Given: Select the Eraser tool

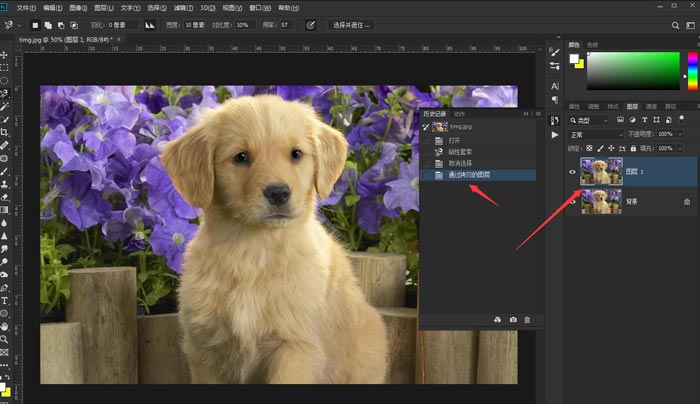Looking at the screenshot, I should [x=4, y=197].
